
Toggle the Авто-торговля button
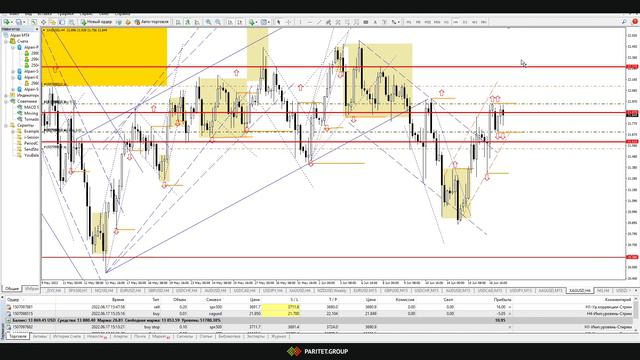(x=151, y=22)
